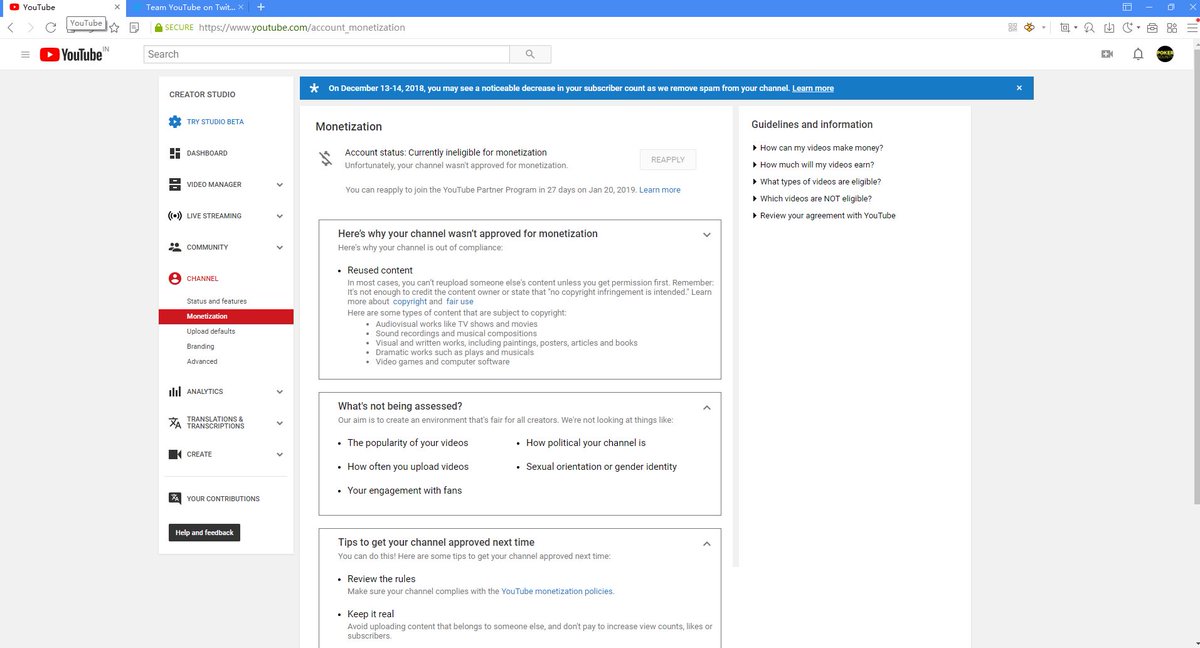
Task: Open the browser extensions apps icon
Action: (1171, 28)
